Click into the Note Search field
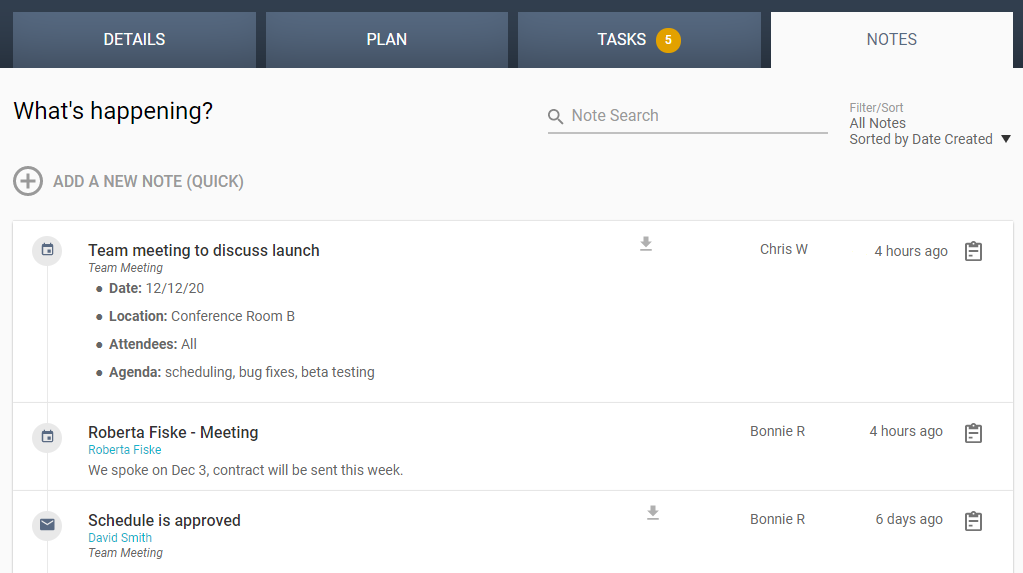The image size is (1023, 573). [697, 116]
